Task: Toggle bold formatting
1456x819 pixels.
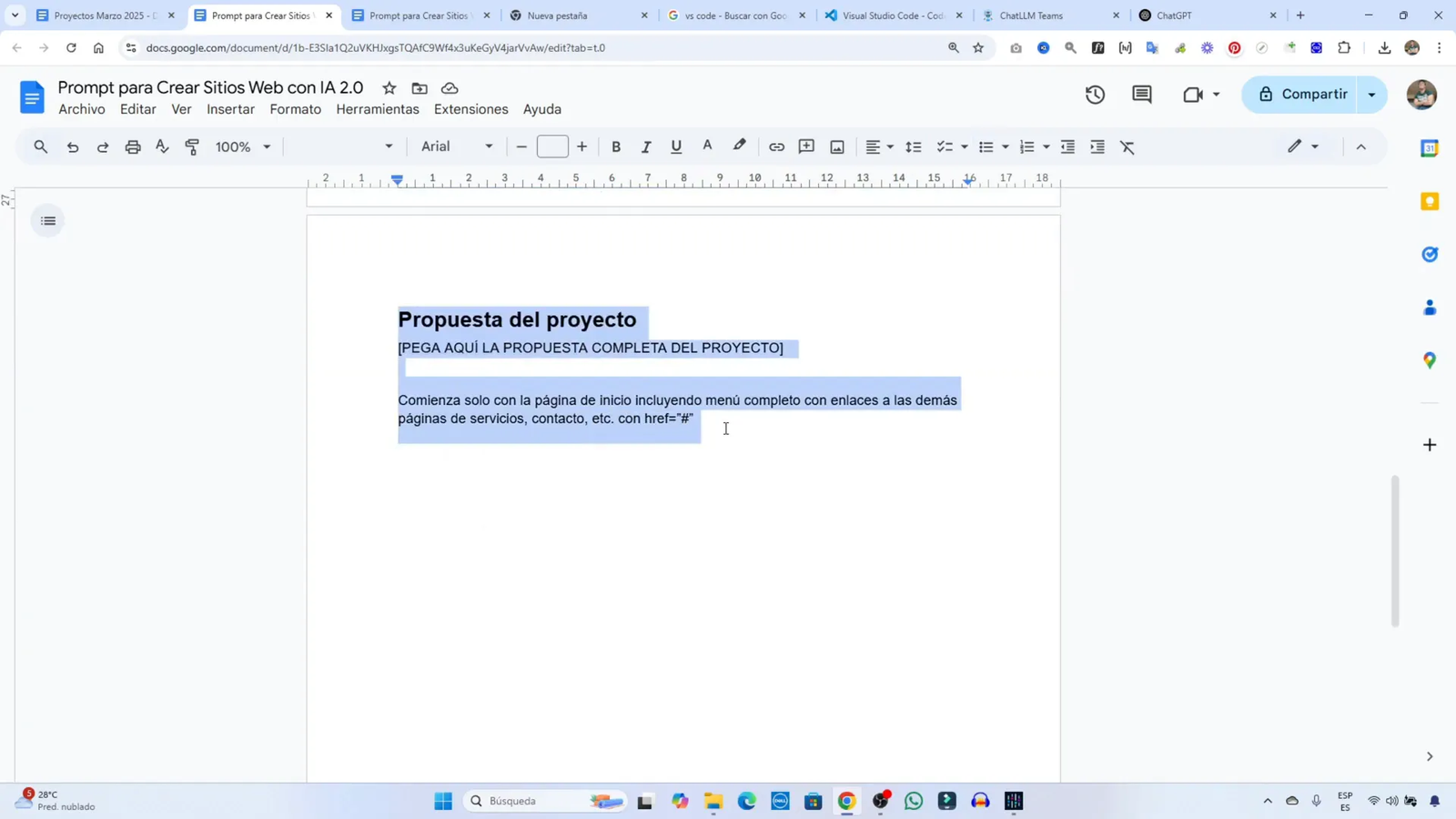Action: coord(616,147)
